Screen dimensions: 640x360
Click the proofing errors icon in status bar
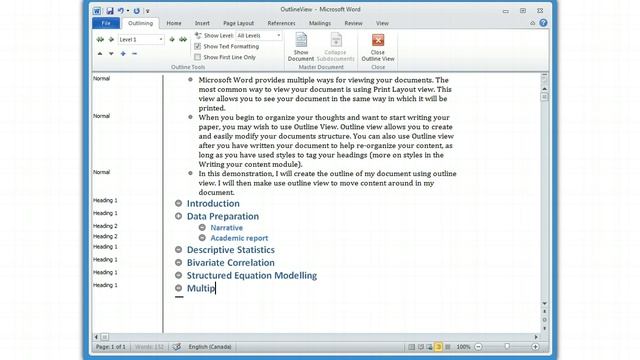tap(176, 347)
